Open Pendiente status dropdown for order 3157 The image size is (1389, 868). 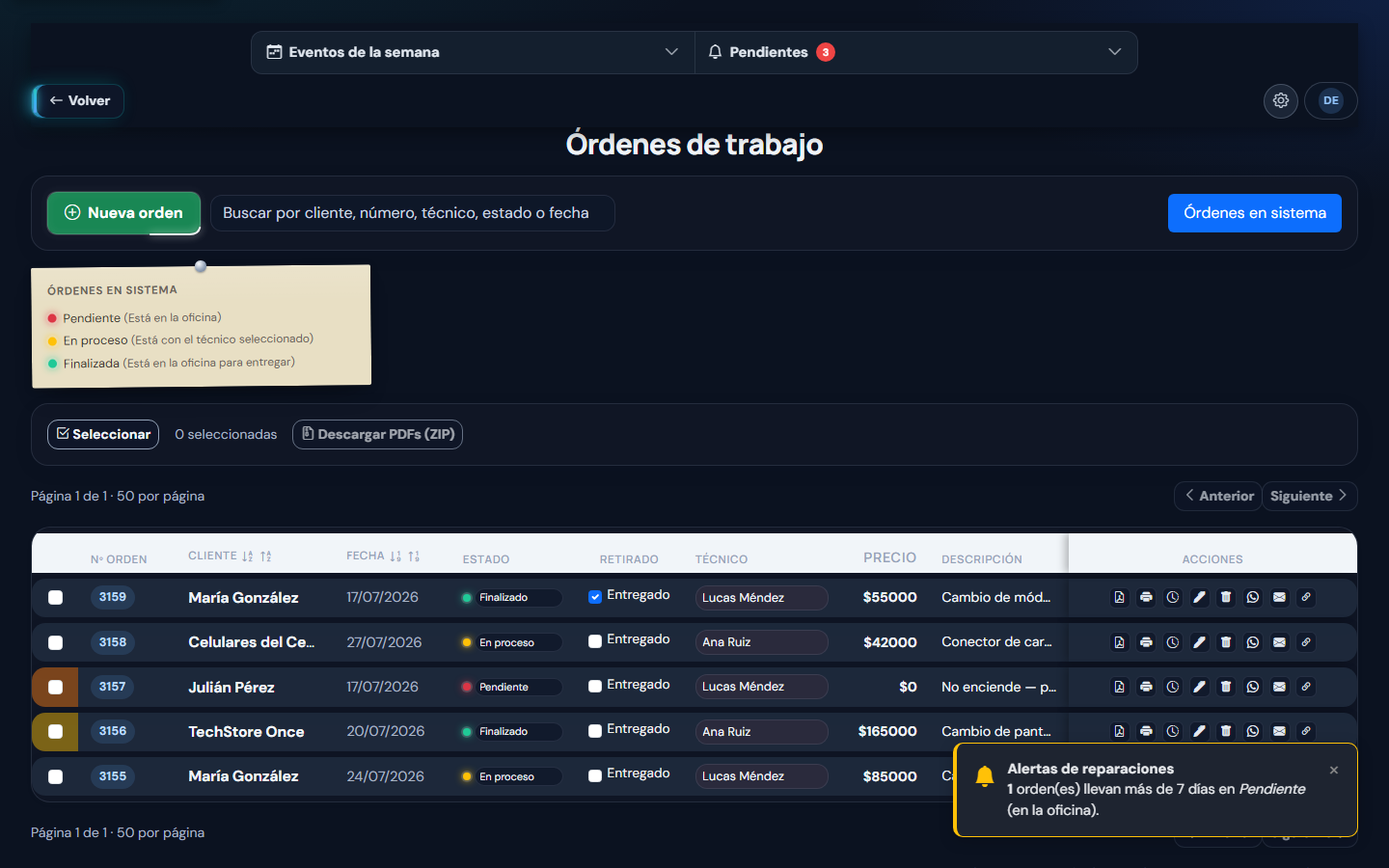[x=519, y=688]
